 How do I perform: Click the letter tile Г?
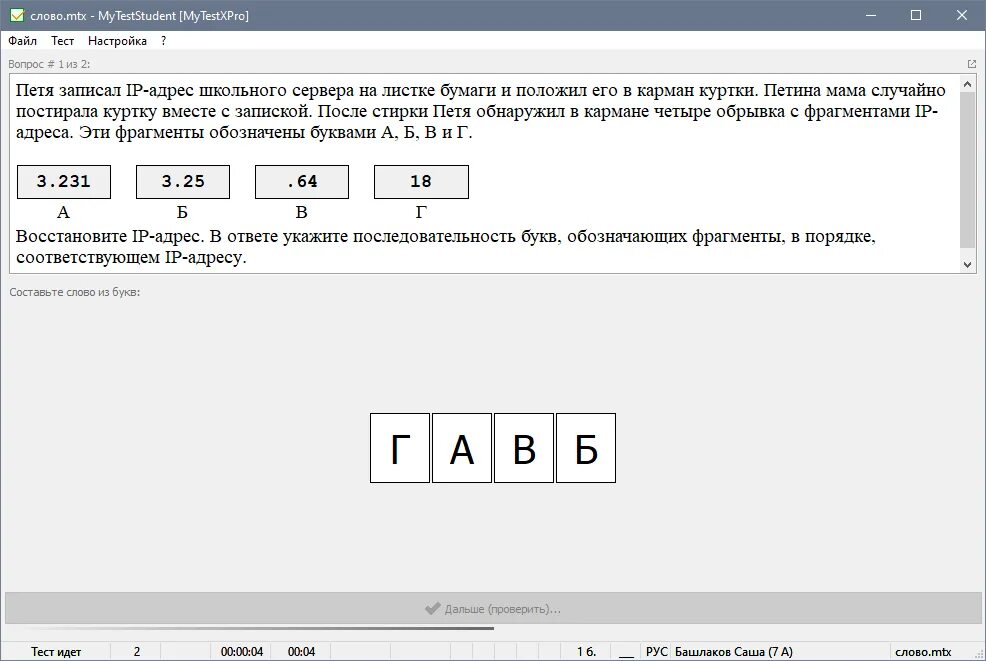pyautogui.click(x=400, y=448)
